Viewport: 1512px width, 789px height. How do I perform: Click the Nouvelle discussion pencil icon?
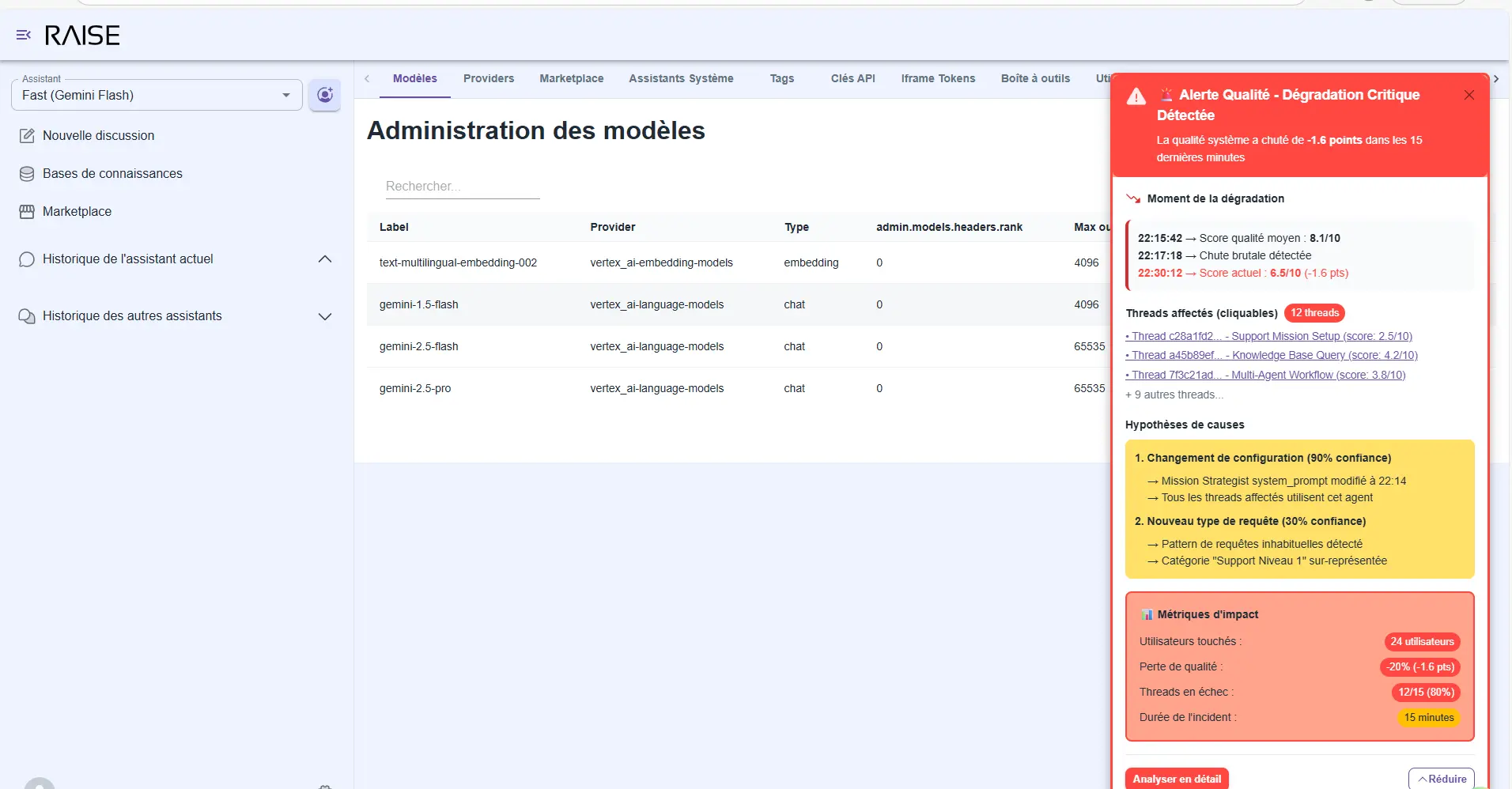pos(27,136)
